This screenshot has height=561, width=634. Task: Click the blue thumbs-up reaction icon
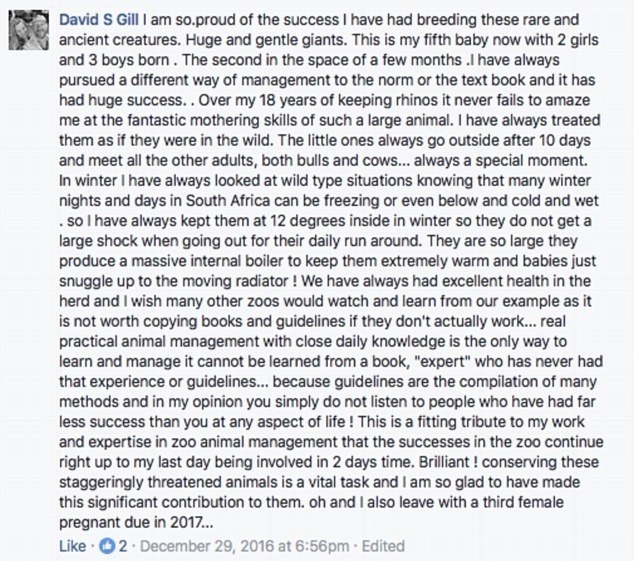[x=107, y=545]
